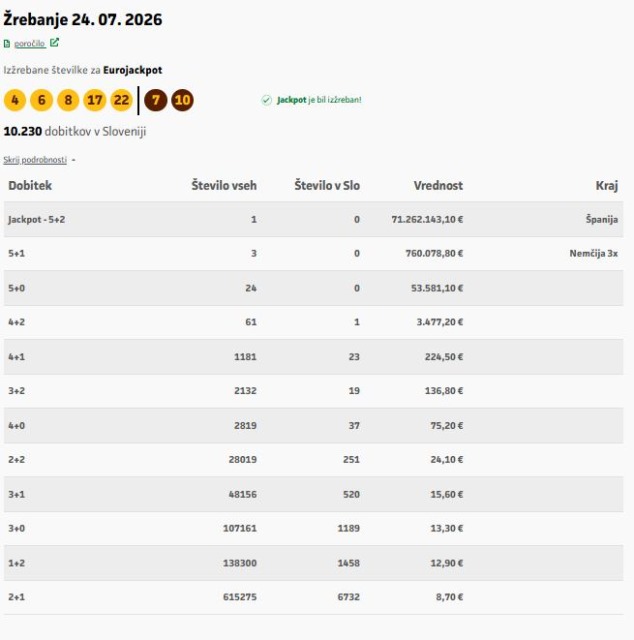The width and height of the screenshot is (634, 640).
Task: Click the 2+2 row label
Action: [17, 460]
